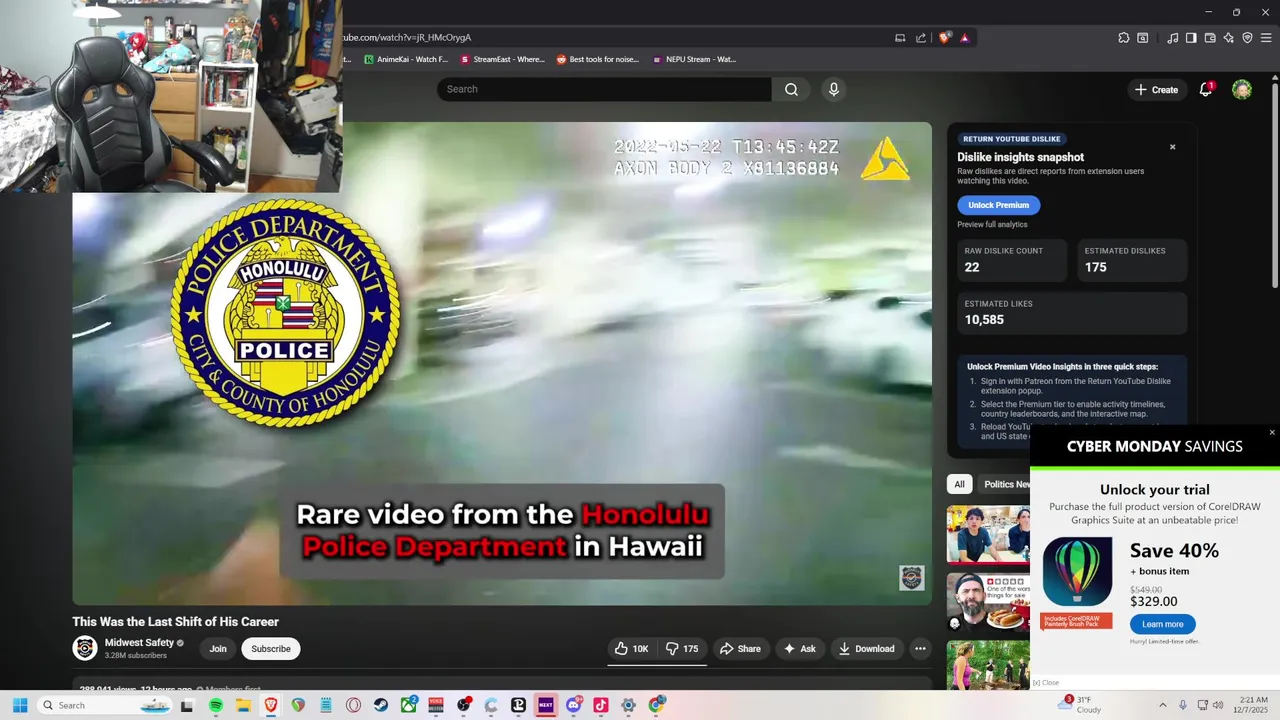Open the Brave Wallet icon
Screen dimensions: 1280x720
(x=1210, y=38)
